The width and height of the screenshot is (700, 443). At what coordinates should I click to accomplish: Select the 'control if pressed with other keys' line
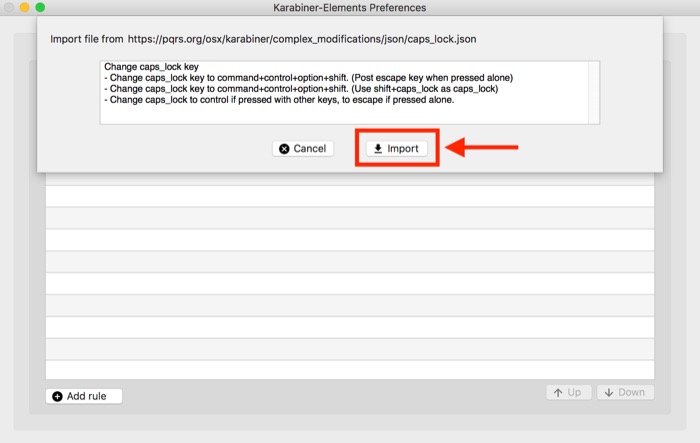pyautogui.click(x=279, y=100)
